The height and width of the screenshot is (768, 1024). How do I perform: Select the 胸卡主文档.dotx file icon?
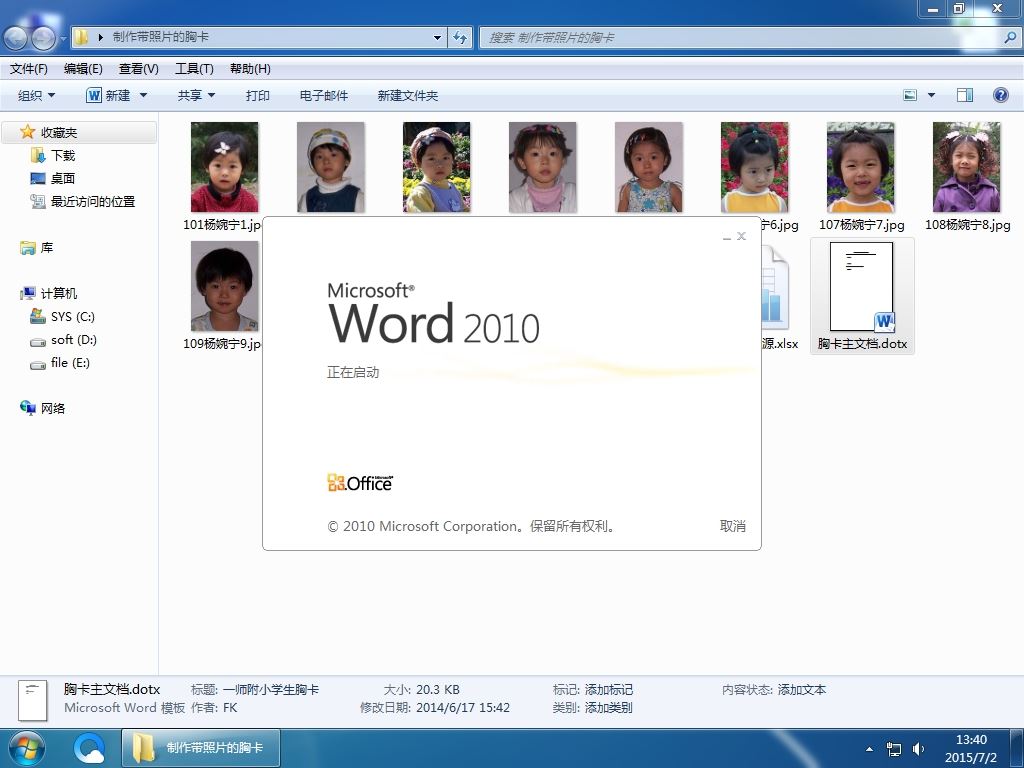862,287
